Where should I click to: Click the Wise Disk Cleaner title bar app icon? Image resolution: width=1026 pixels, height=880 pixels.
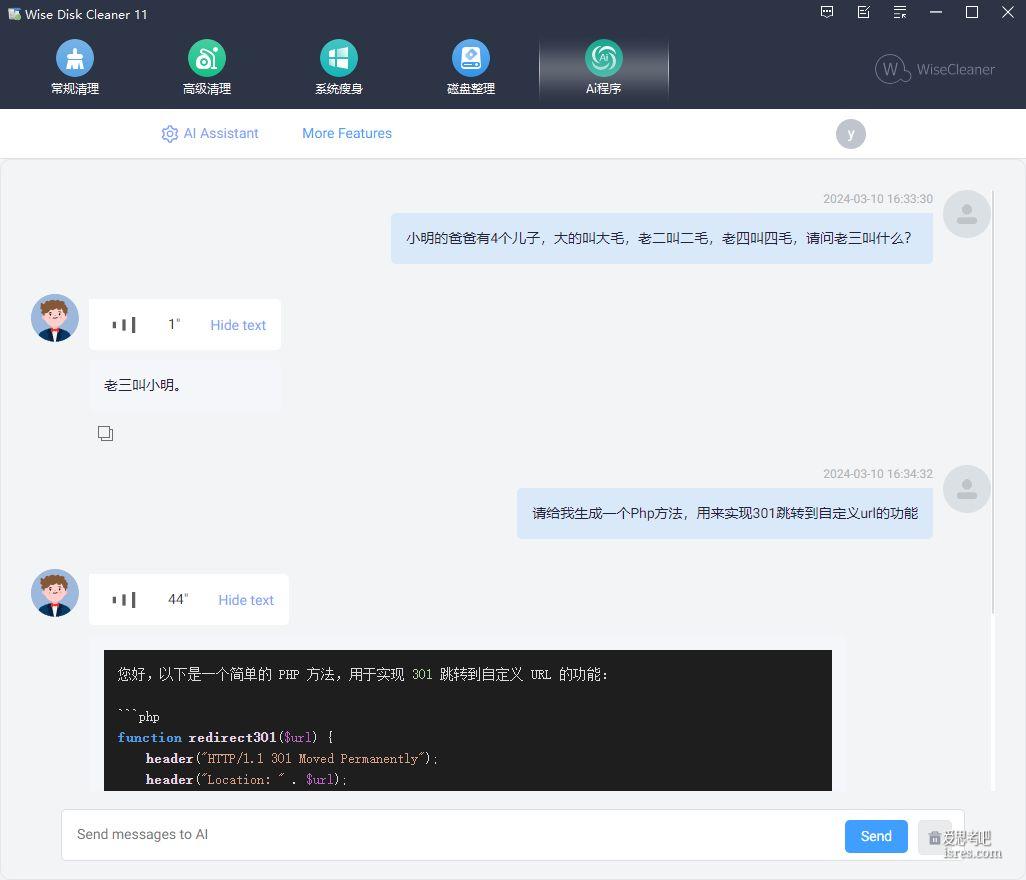[14, 14]
